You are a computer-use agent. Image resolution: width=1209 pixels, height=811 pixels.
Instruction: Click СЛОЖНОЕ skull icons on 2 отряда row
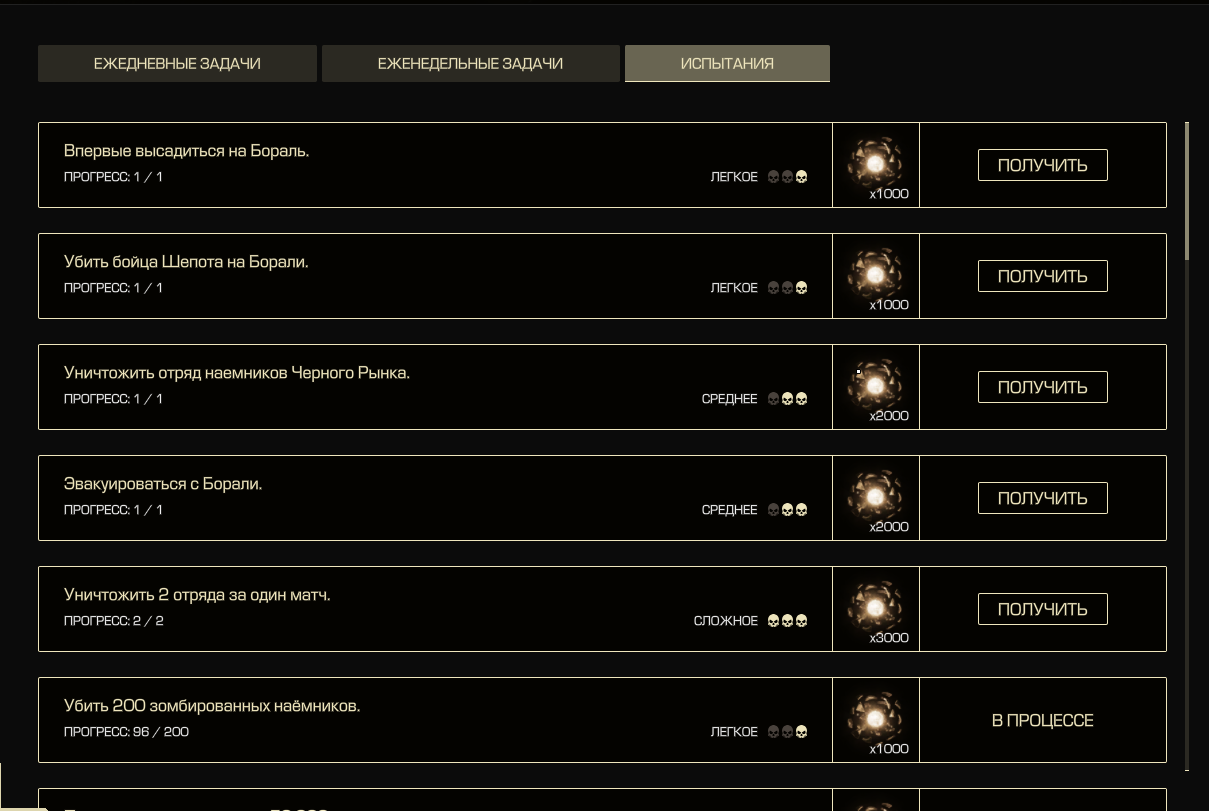tap(787, 621)
